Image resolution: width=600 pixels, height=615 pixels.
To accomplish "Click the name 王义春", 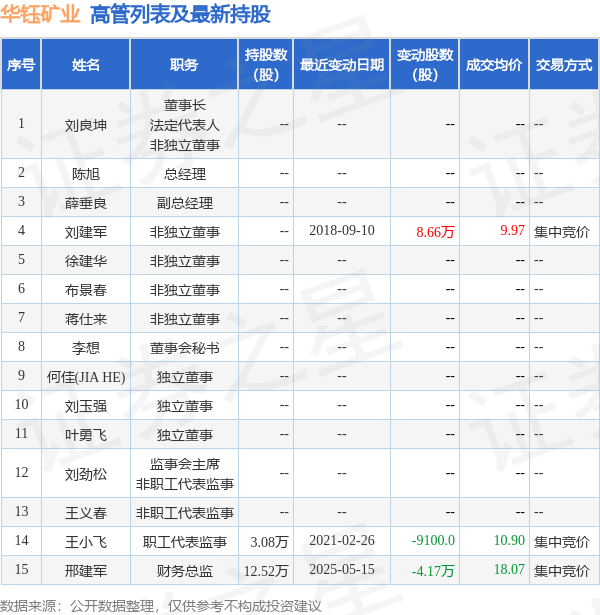I will 85,513.
